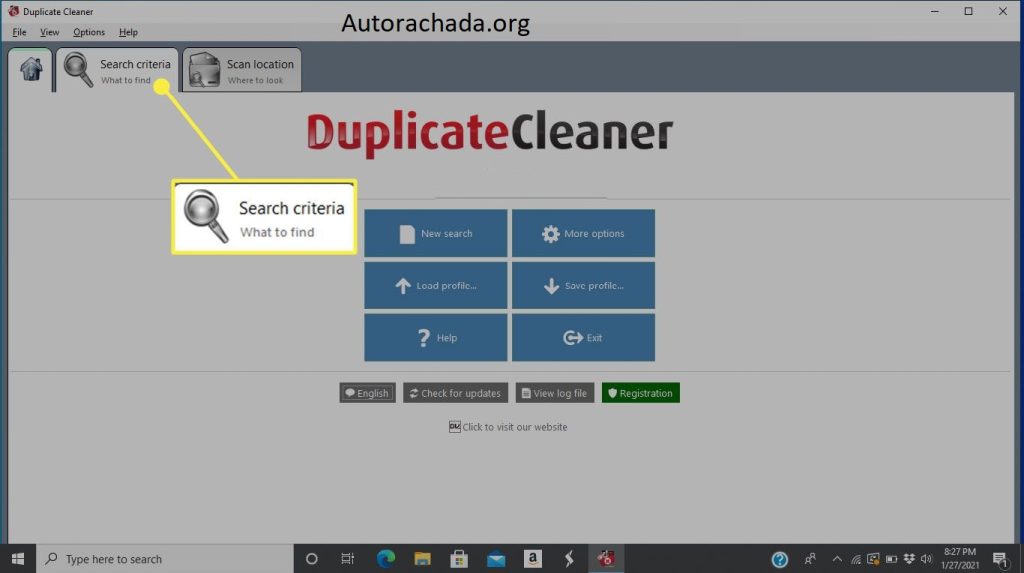Screen dimensions: 1024x573
Task: Open the Options menu
Action: tap(89, 32)
